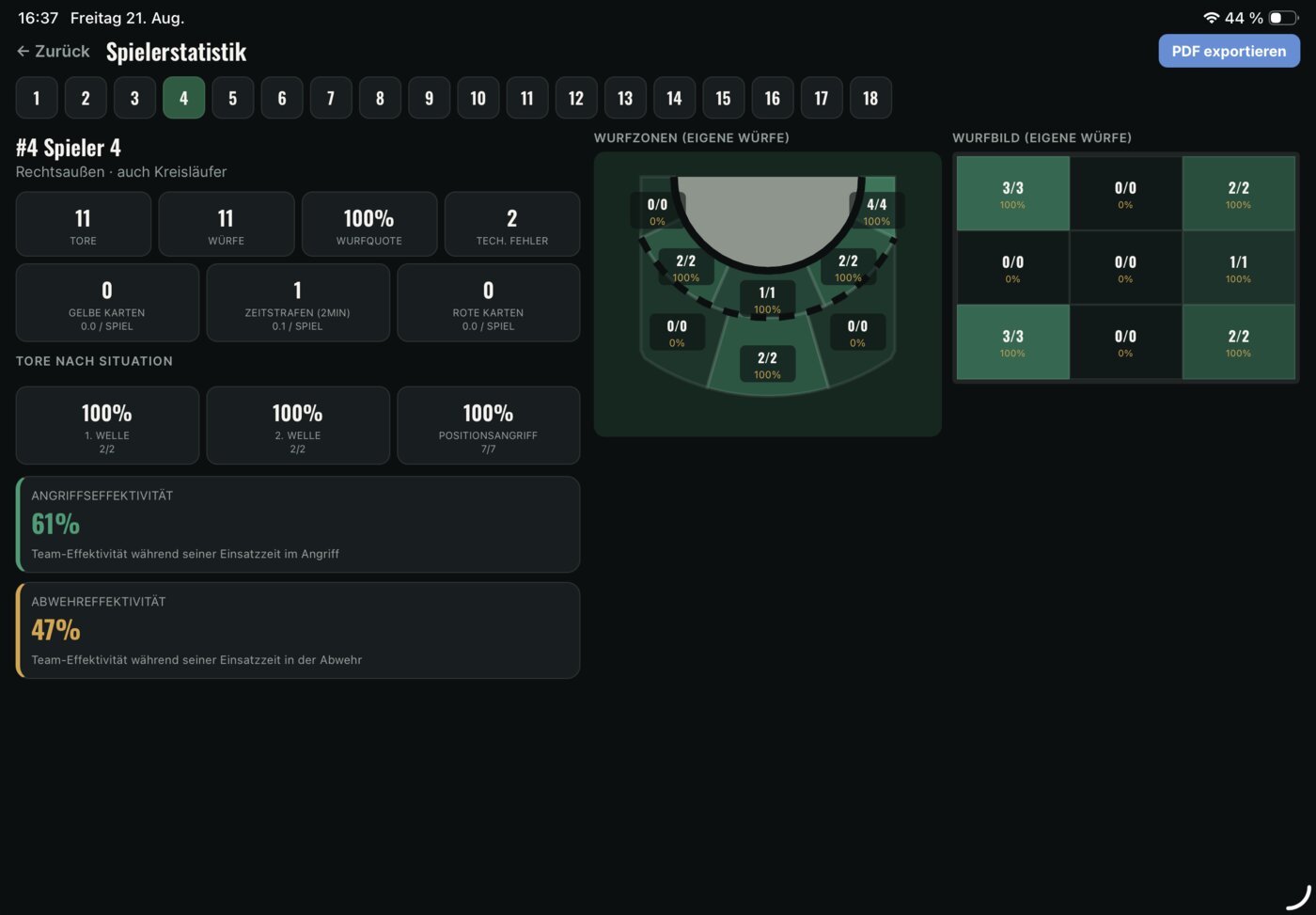Click the top-left 3/3 goal cell
Screen dimensions: 1316x915
tap(1012, 194)
